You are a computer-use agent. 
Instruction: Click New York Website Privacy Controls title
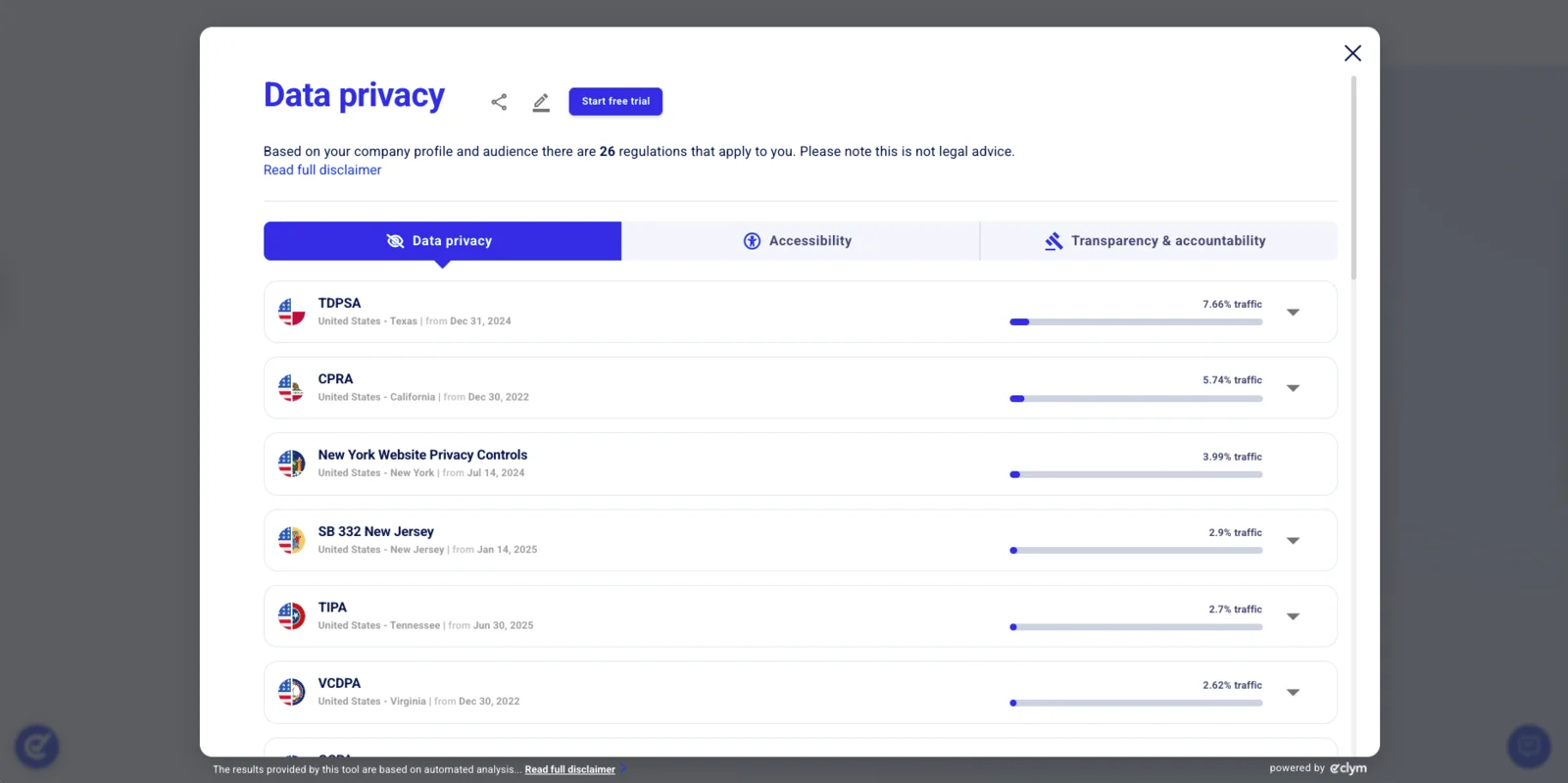pos(422,455)
